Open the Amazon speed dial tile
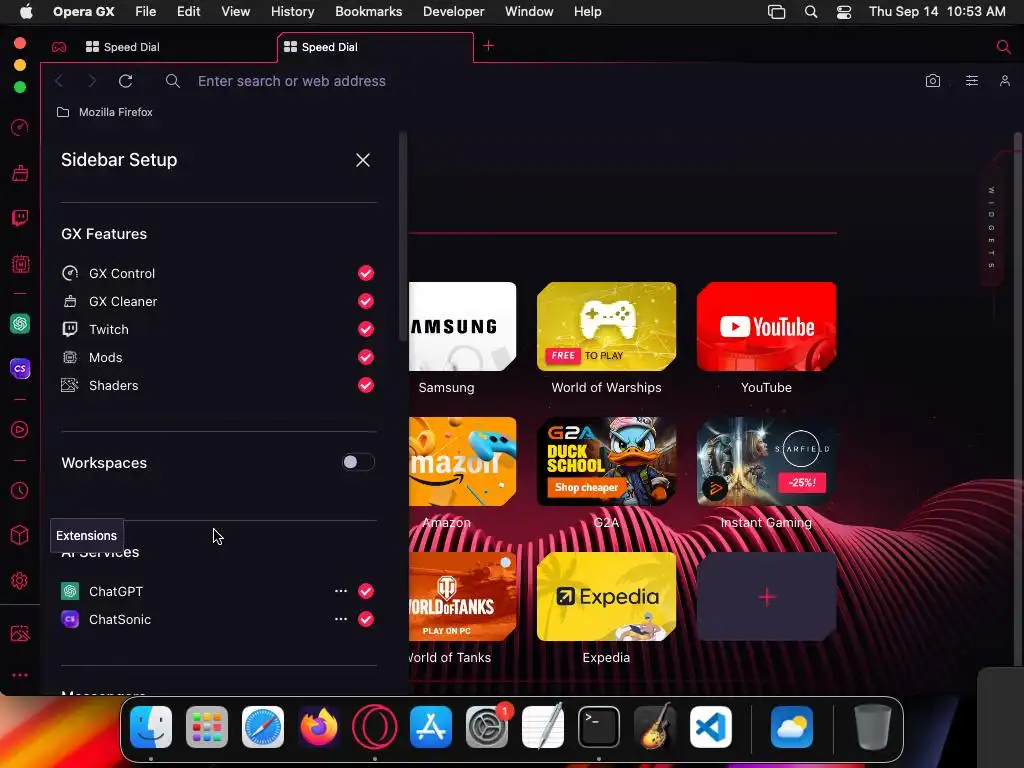1024x768 pixels. 462,462
